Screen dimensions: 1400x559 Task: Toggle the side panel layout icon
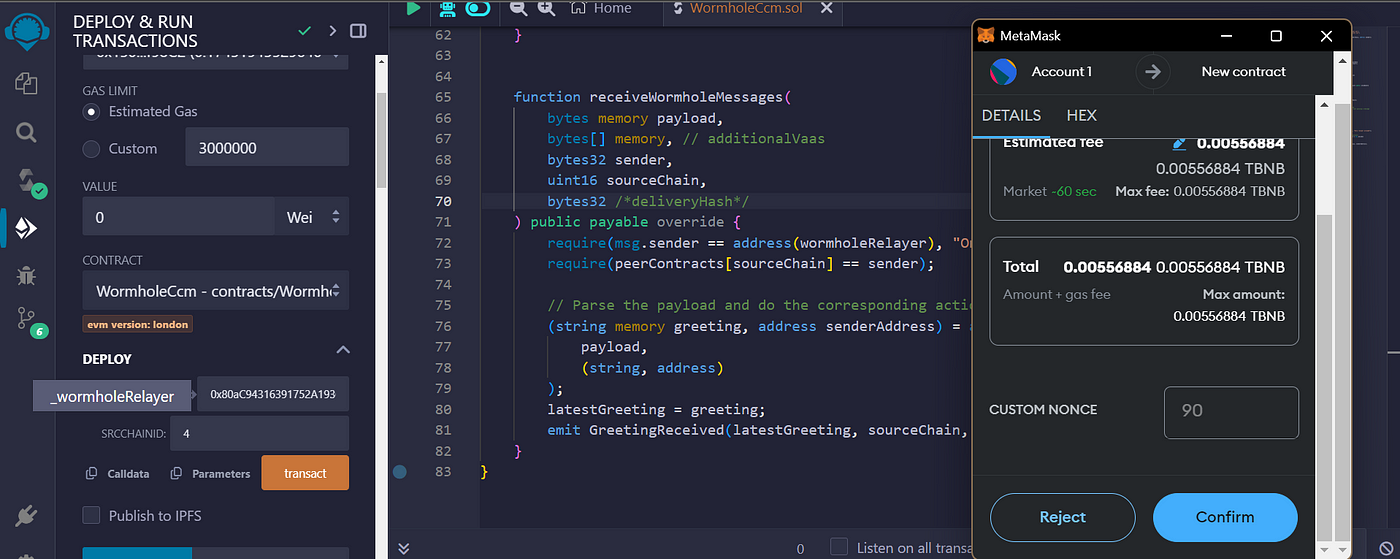coord(358,31)
